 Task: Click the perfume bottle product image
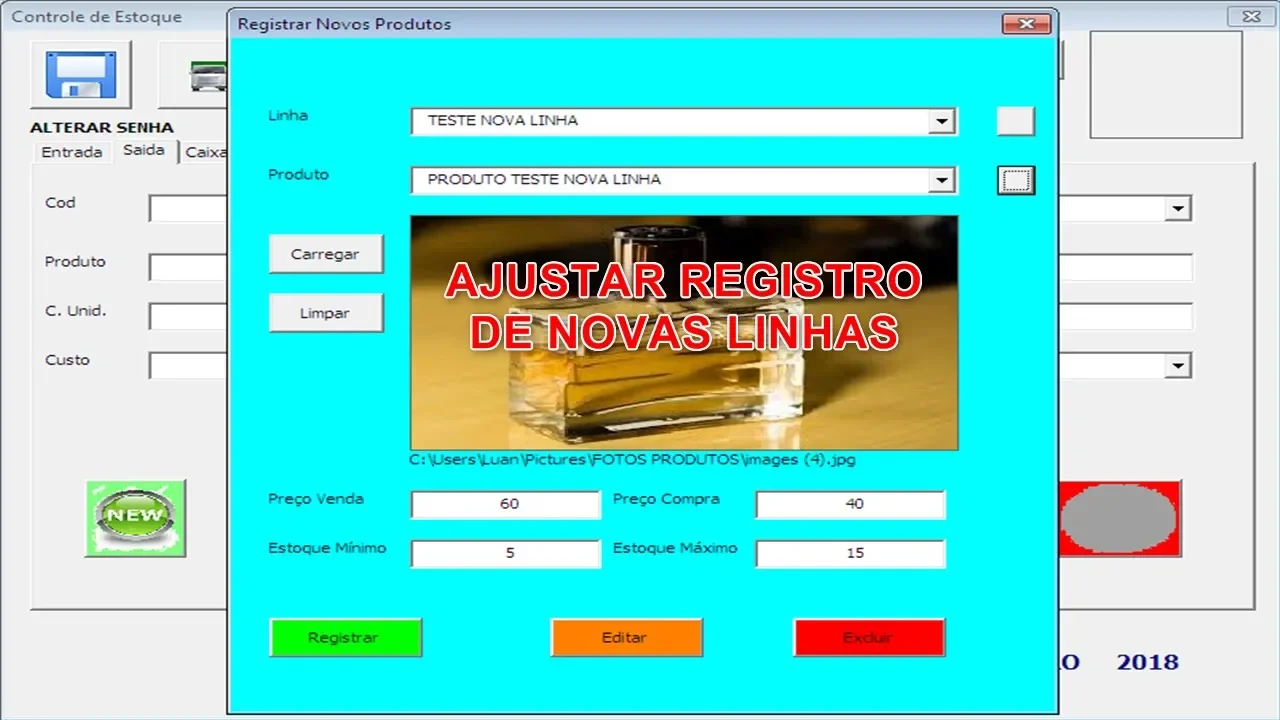click(684, 332)
